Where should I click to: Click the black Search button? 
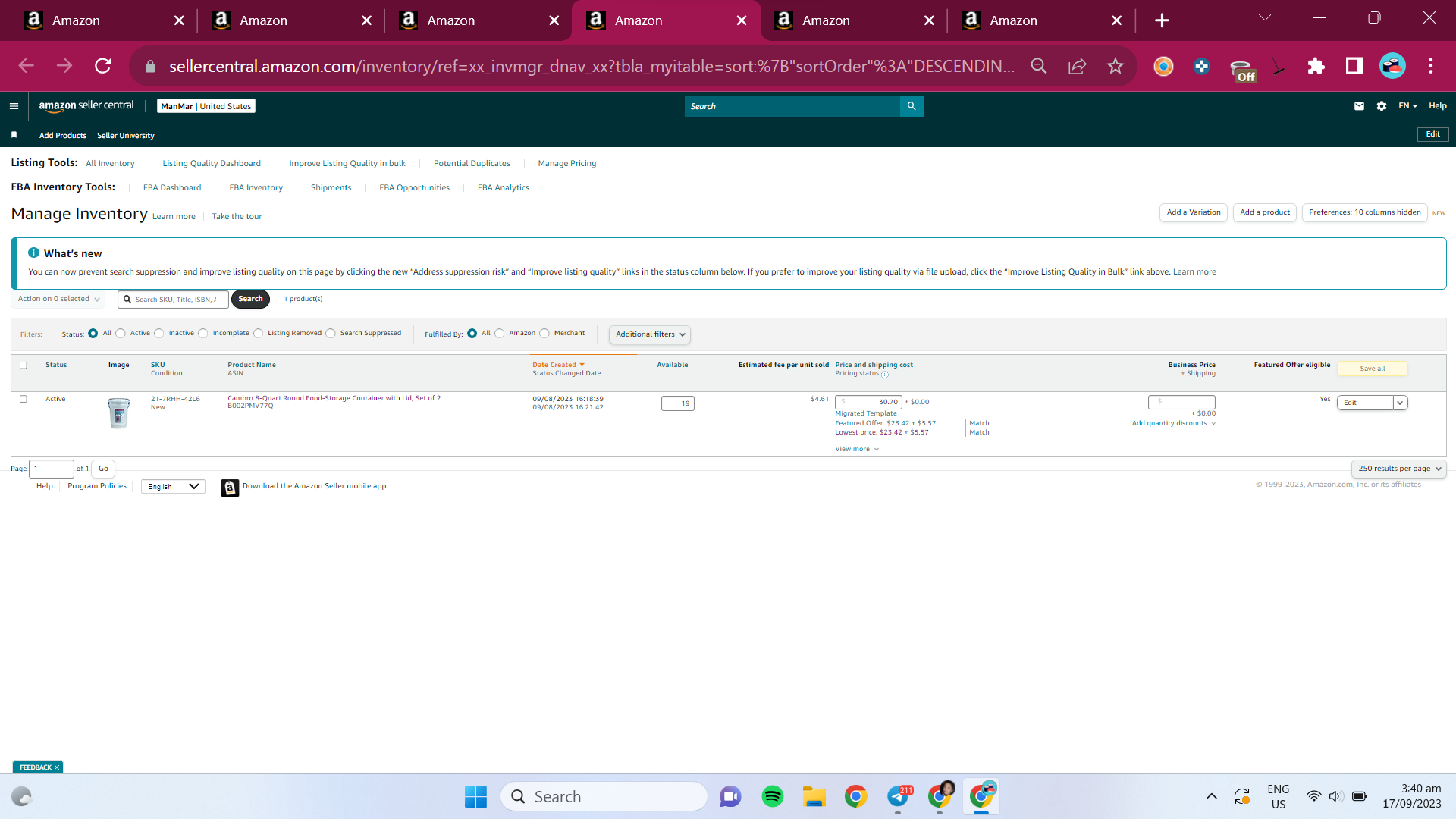(250, 299)
